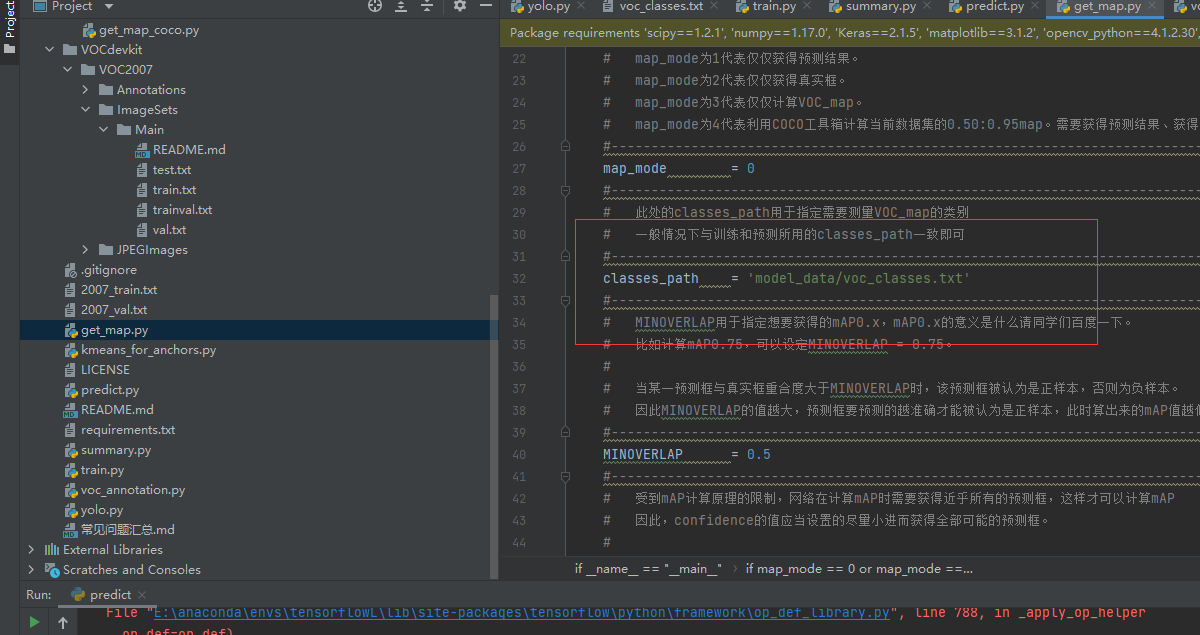Select requirements.txt in project tree
1200x635 pixels.
point(128,430)
